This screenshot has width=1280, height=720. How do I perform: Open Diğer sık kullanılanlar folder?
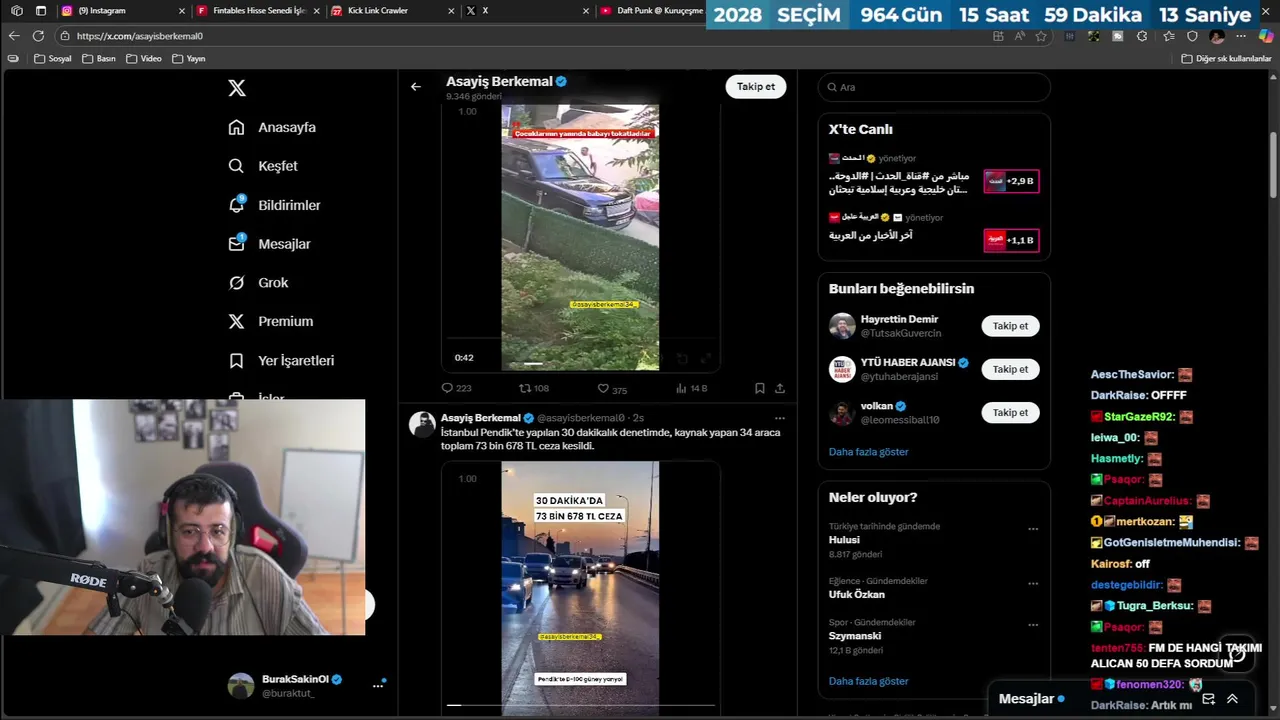click(x=1226, y=59)
